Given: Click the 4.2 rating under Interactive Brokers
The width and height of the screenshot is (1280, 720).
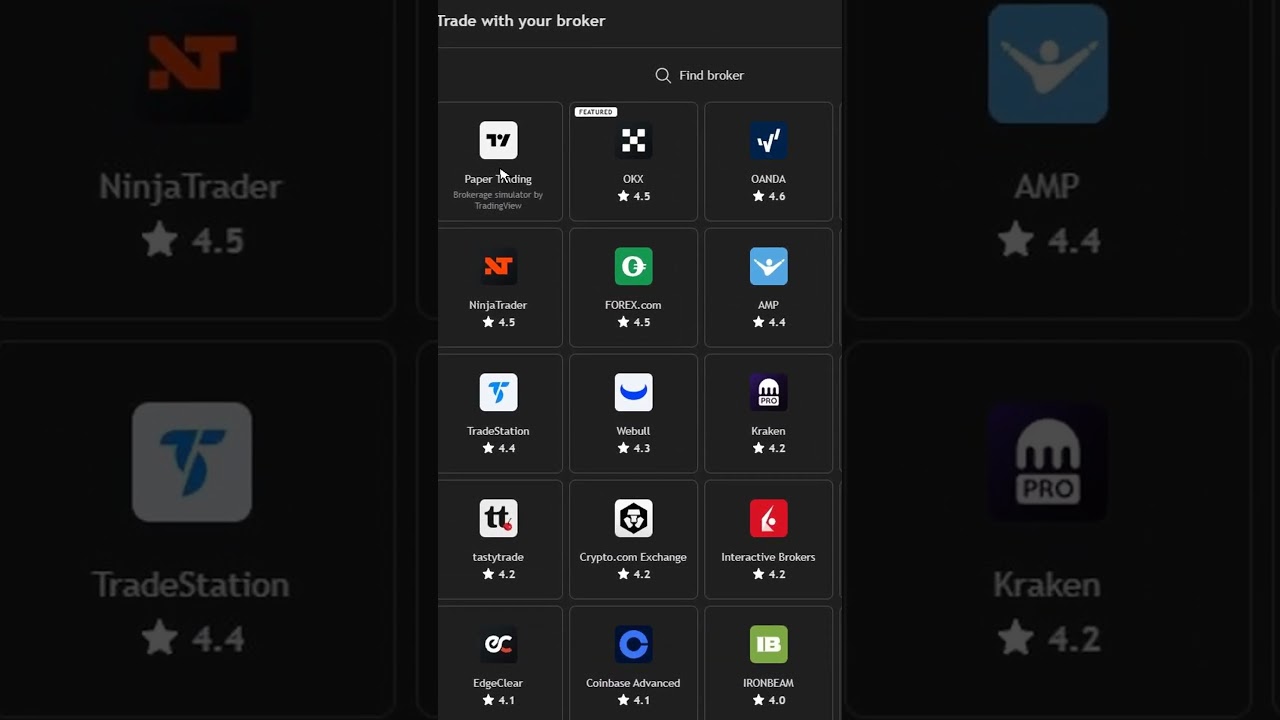Looking at the screenshot, I should (768, 575).
